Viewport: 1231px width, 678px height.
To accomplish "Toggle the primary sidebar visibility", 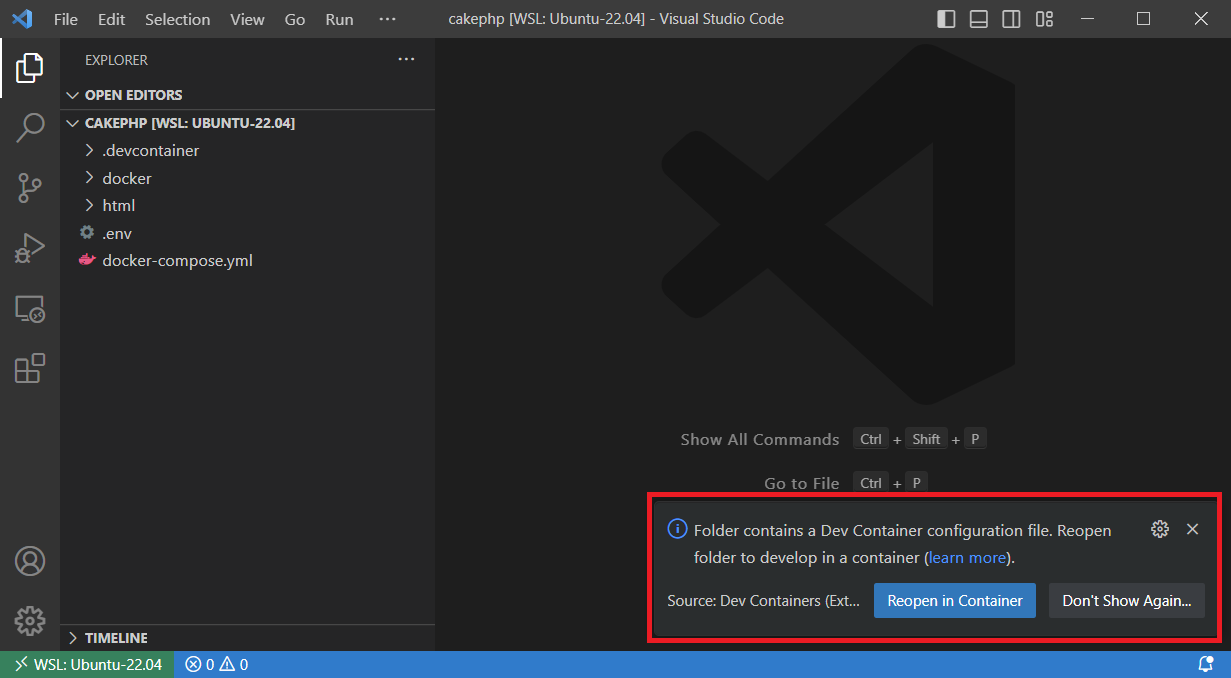I will point(945,18).
